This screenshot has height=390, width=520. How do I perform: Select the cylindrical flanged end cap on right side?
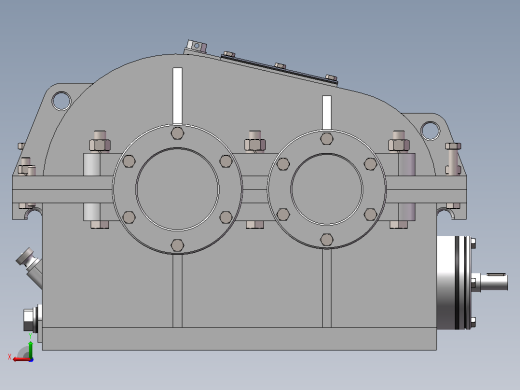coord(454,283)
